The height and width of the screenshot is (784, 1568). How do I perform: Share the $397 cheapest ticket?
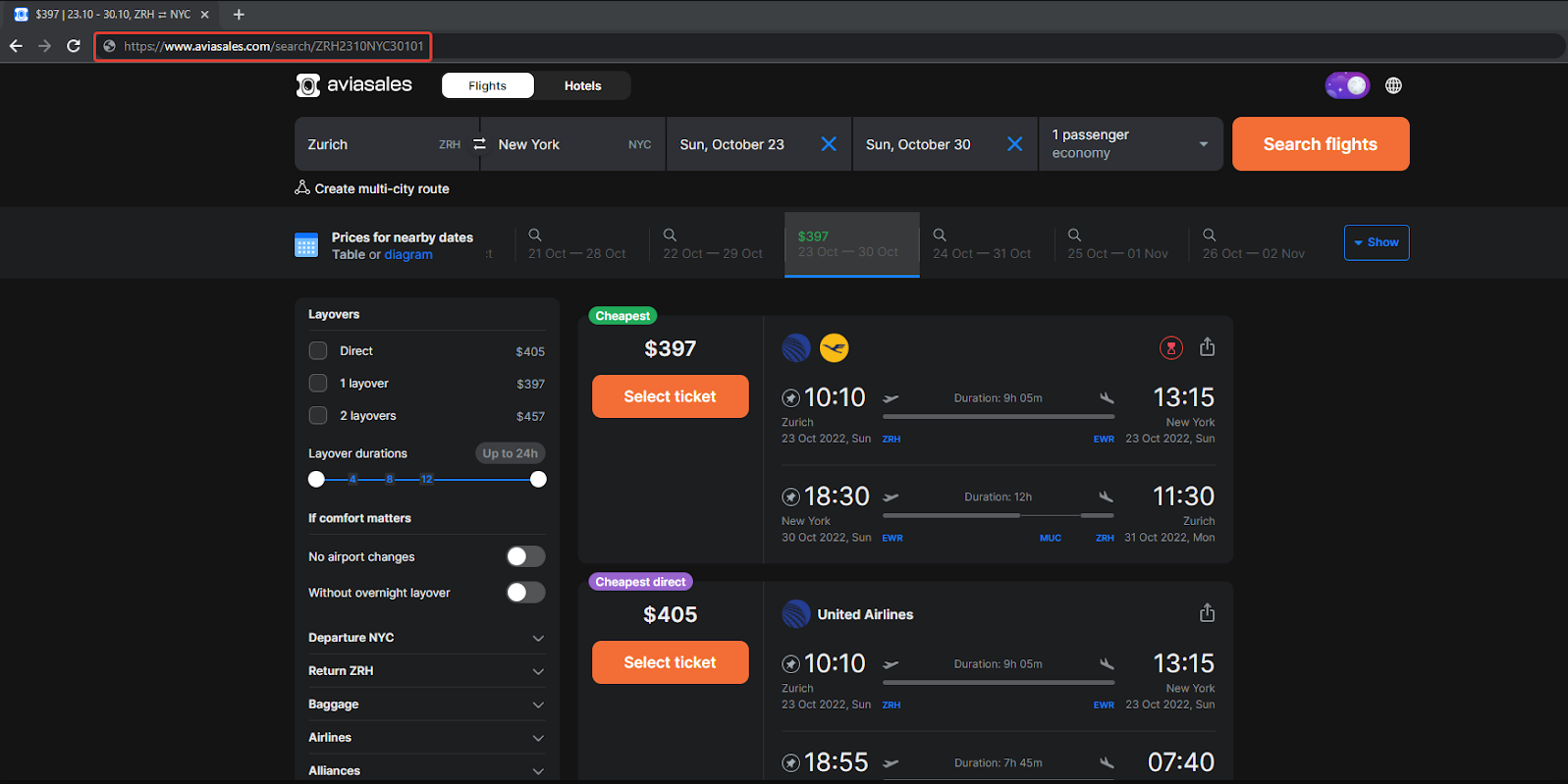click(1208, 347)
